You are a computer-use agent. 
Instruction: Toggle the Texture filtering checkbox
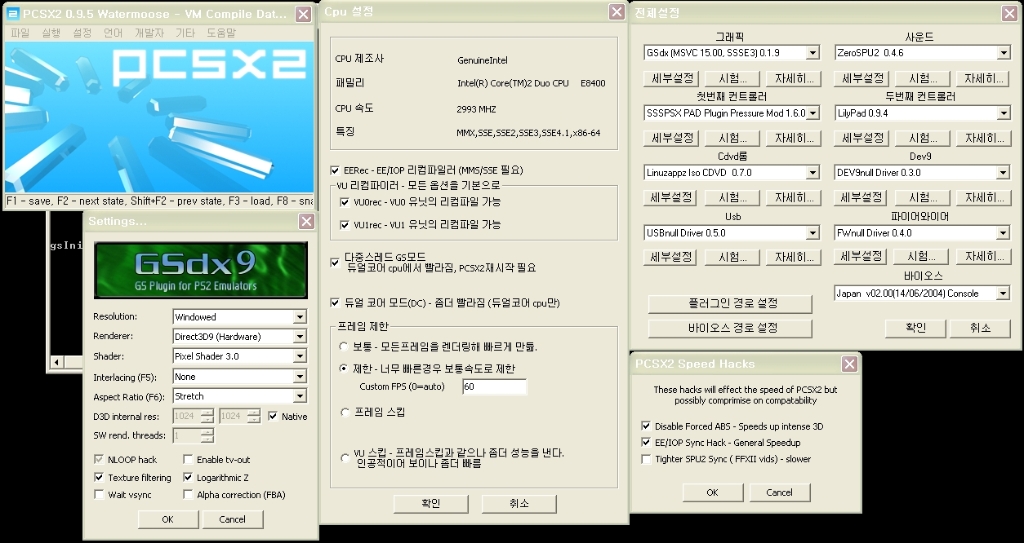(x=100, y=478)
